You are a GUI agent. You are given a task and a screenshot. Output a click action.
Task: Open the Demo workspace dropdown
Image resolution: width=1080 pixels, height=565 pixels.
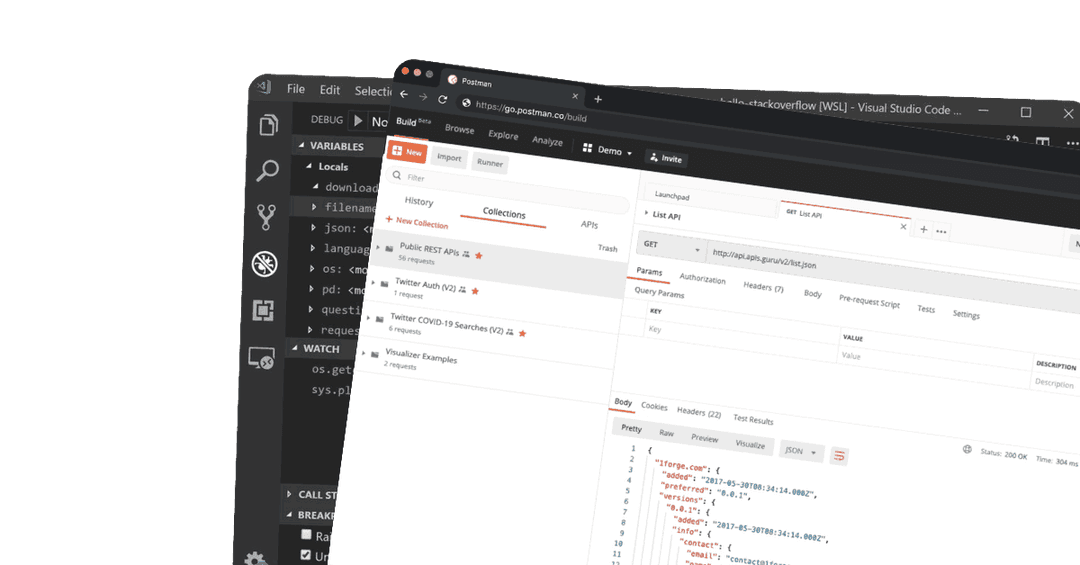coord(607,150)
